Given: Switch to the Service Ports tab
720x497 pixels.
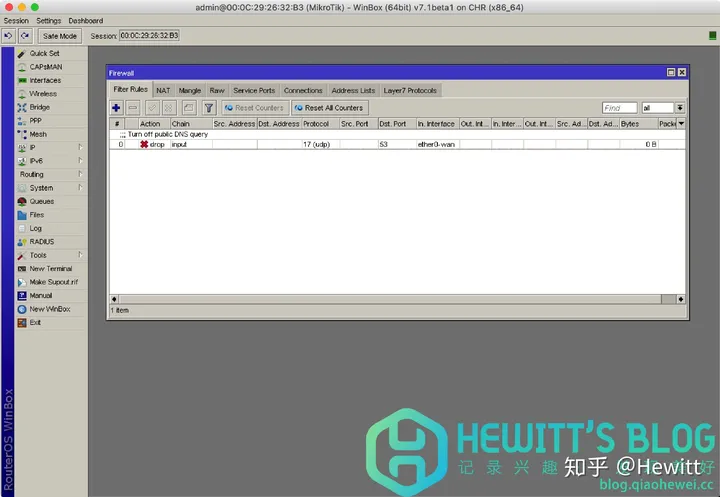Looking at the screenshot, I should click(x=254, y=90).
